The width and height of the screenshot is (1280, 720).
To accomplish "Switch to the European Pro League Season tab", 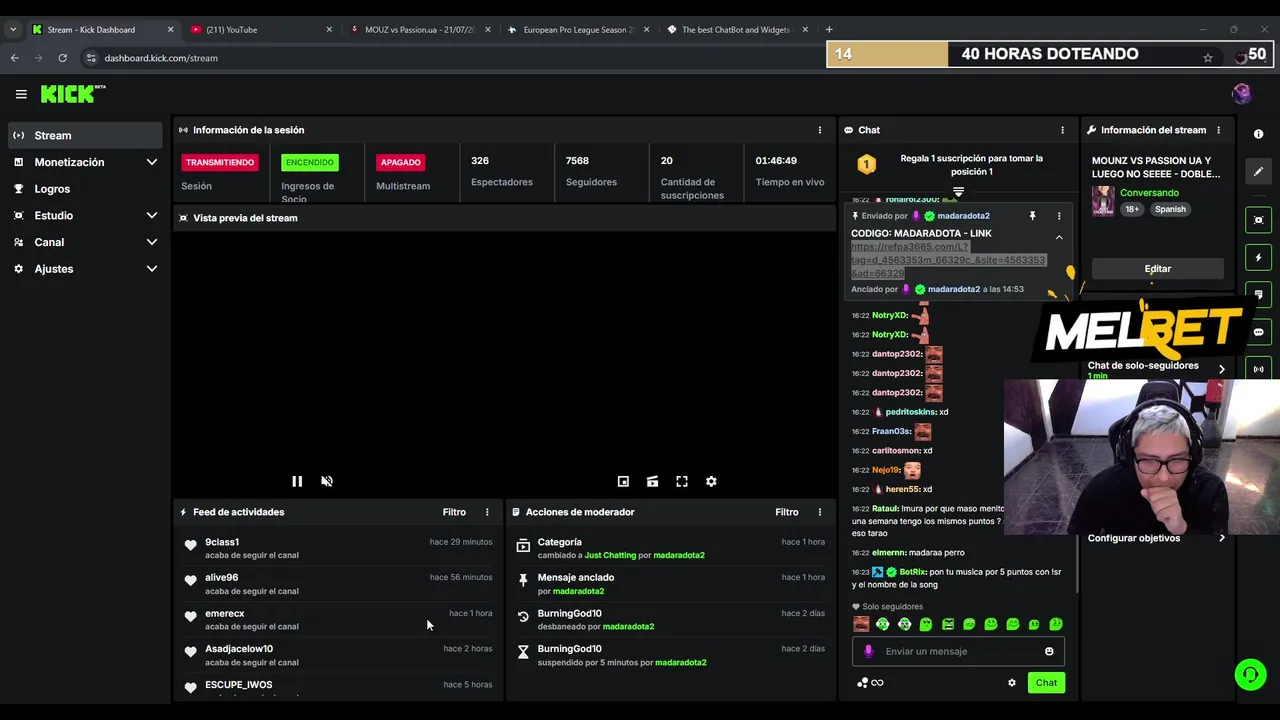I will click(x=579, y=30).
